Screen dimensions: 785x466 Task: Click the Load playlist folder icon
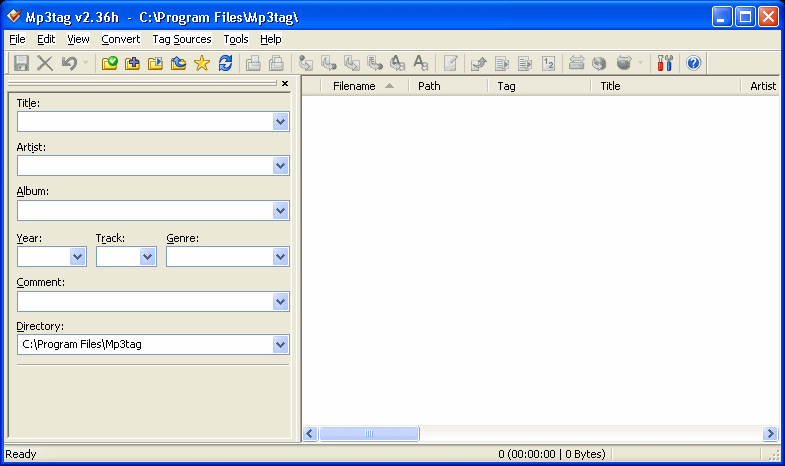coord(155,63)
